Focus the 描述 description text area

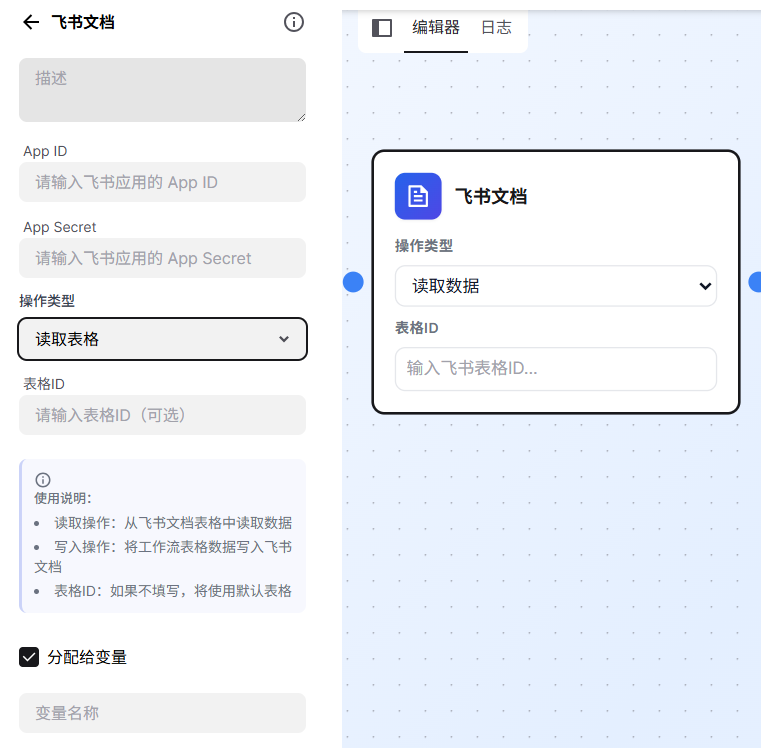[162, 90]
